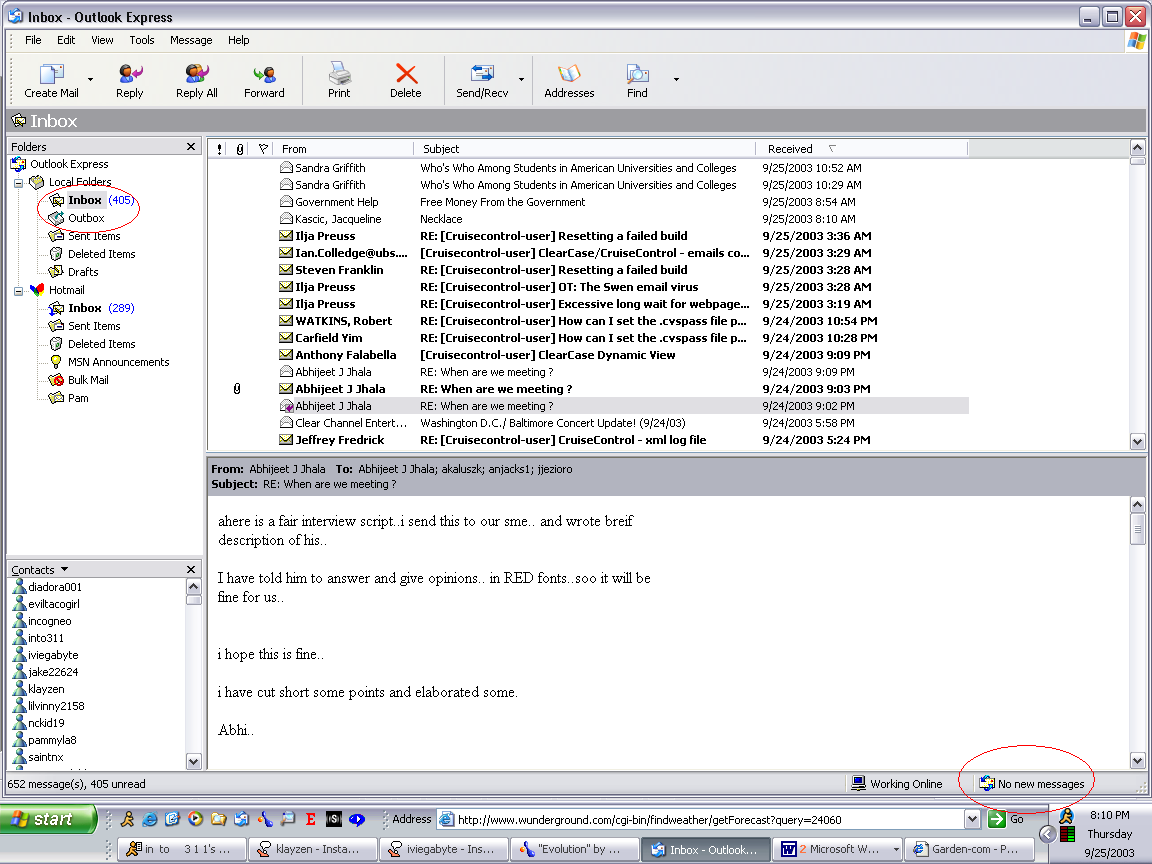Screen dimensions: 1152x864
Task: Collapse the Hotmail tree node
Action: pyautogui.click(x=18, y=291)
